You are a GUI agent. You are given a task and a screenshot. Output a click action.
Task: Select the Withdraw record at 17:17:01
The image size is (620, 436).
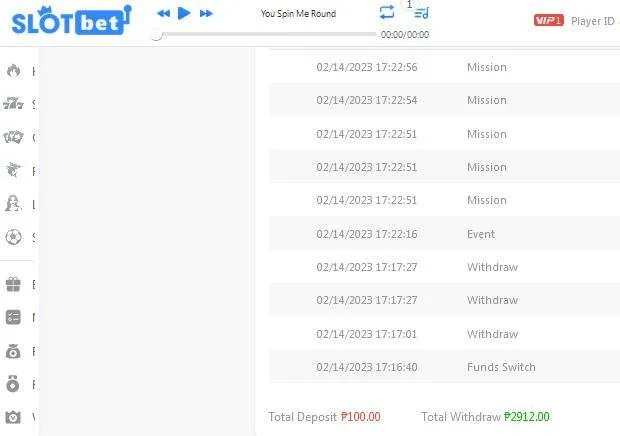[444, 334]
